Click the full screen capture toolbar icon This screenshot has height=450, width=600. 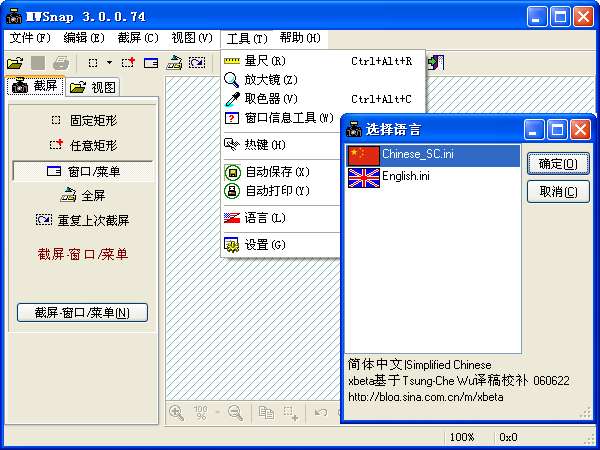pos(174,63)
